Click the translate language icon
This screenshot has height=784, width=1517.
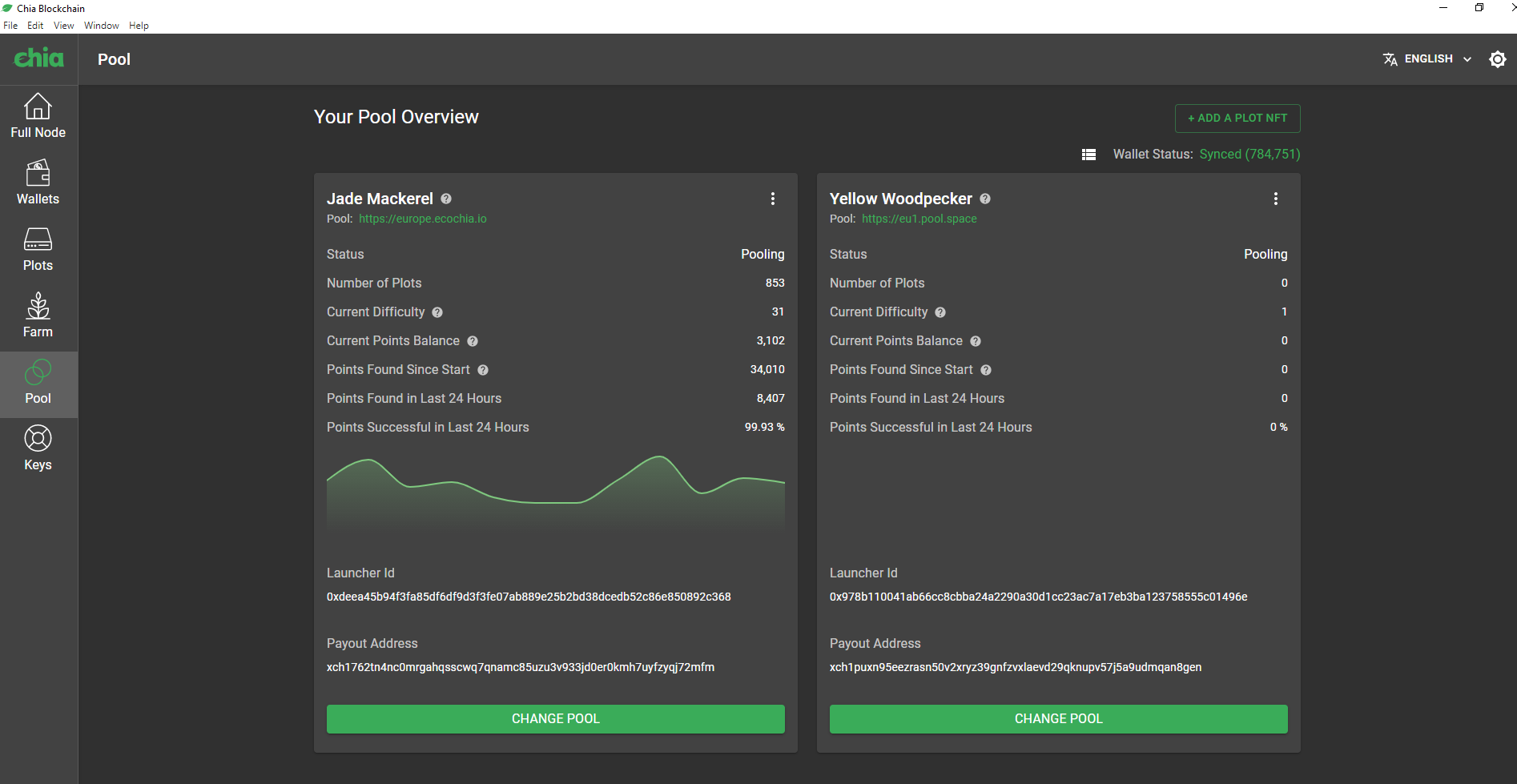(1390, 59)
